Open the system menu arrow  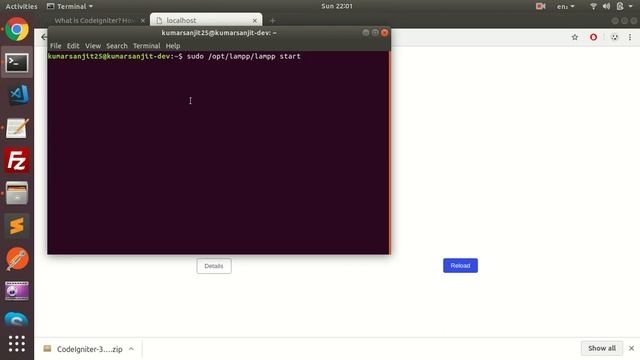[x=631, y=6]
